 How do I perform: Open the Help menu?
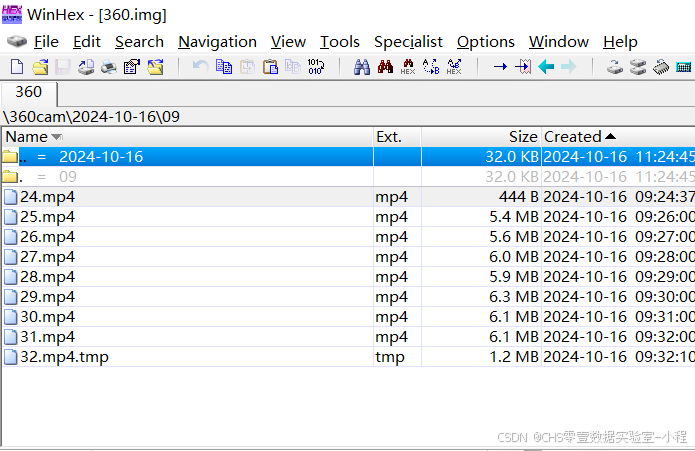point(620,42)
